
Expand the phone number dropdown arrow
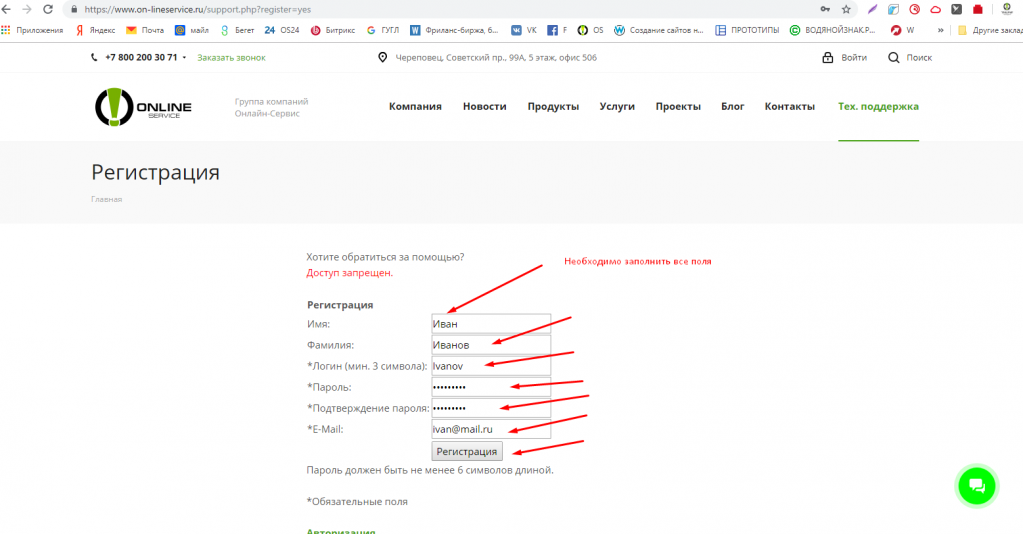pos(185,57)
